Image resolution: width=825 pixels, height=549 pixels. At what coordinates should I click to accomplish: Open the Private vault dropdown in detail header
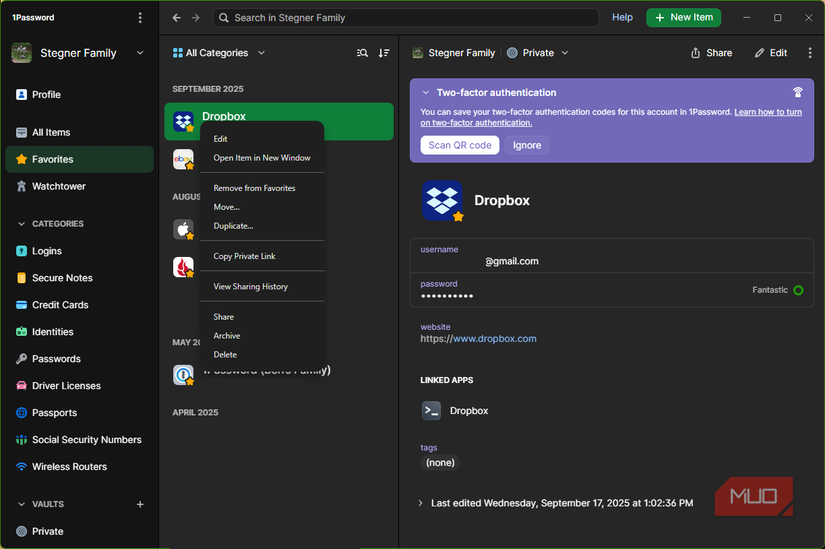(x=538, y=53)
